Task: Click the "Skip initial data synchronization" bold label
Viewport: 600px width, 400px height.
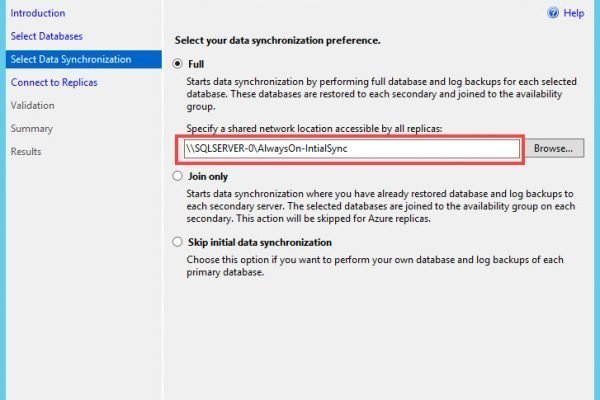Action: [x=259, y=242]
